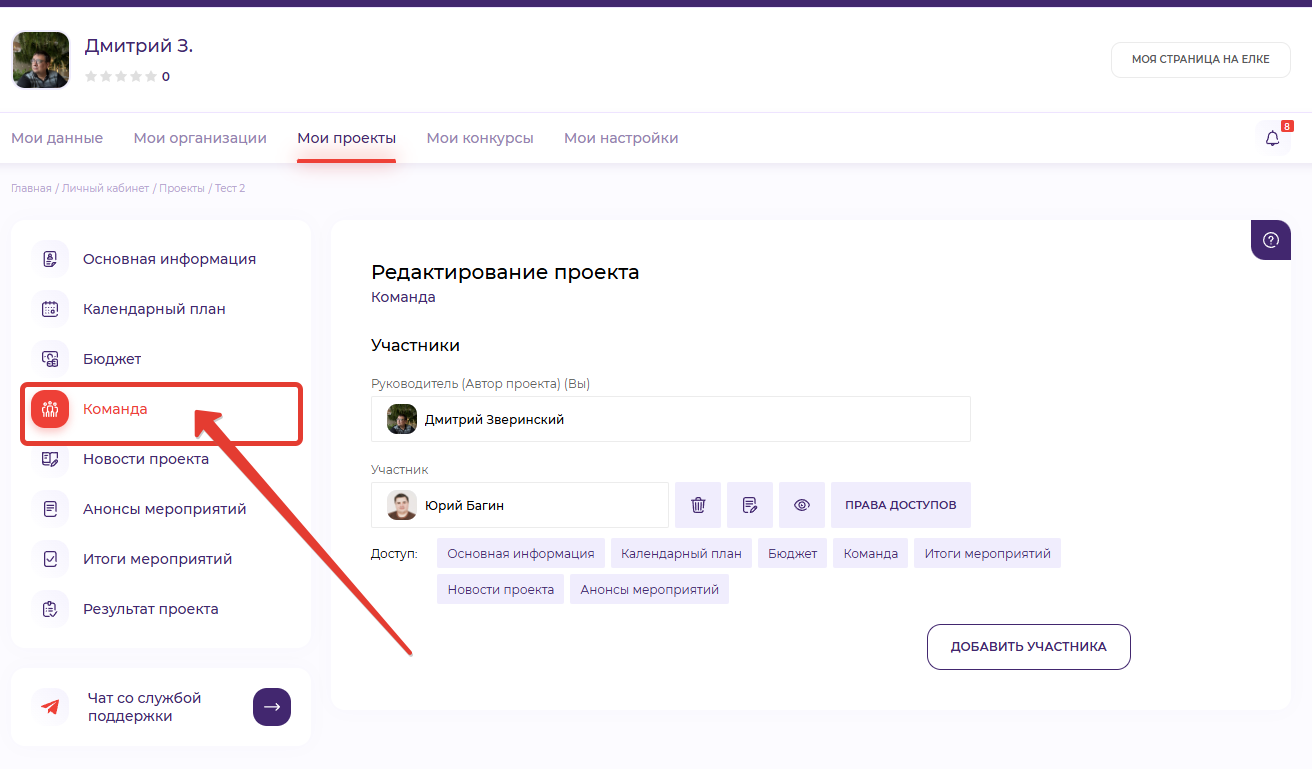Open Моя страница на Елке
The height and width of the screenshot is (769, 1312).
1200,59
